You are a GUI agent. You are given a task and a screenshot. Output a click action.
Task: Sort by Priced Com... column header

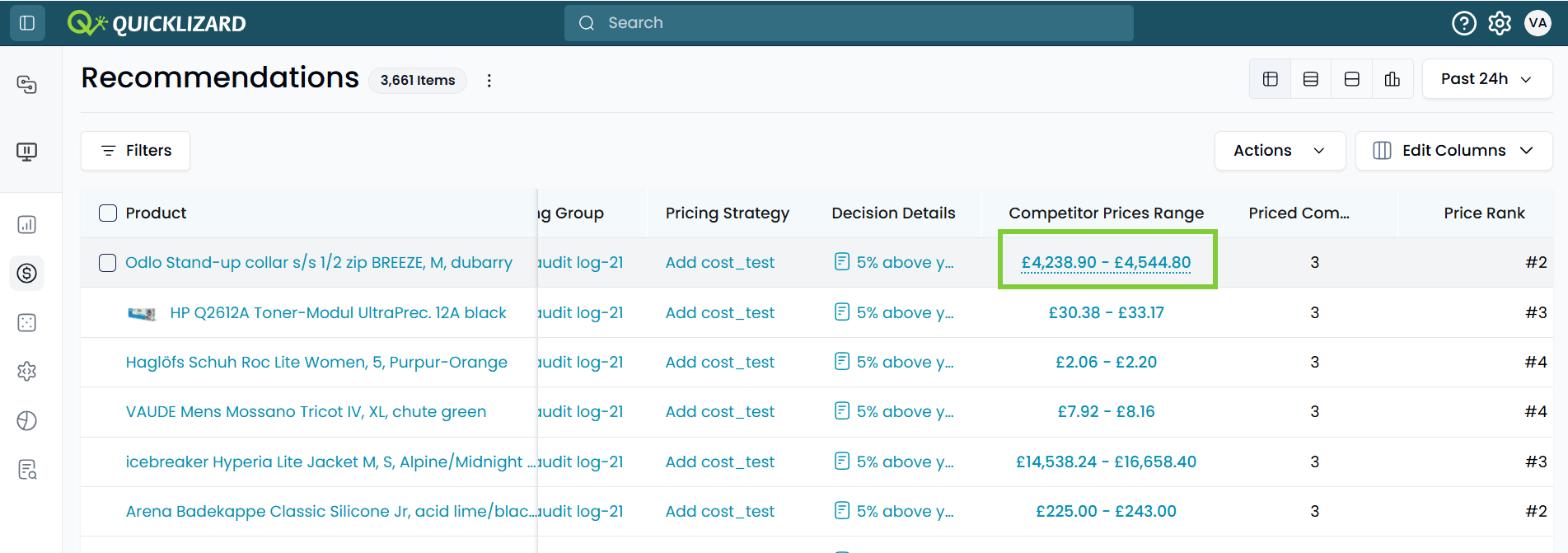coord(1299,213)
